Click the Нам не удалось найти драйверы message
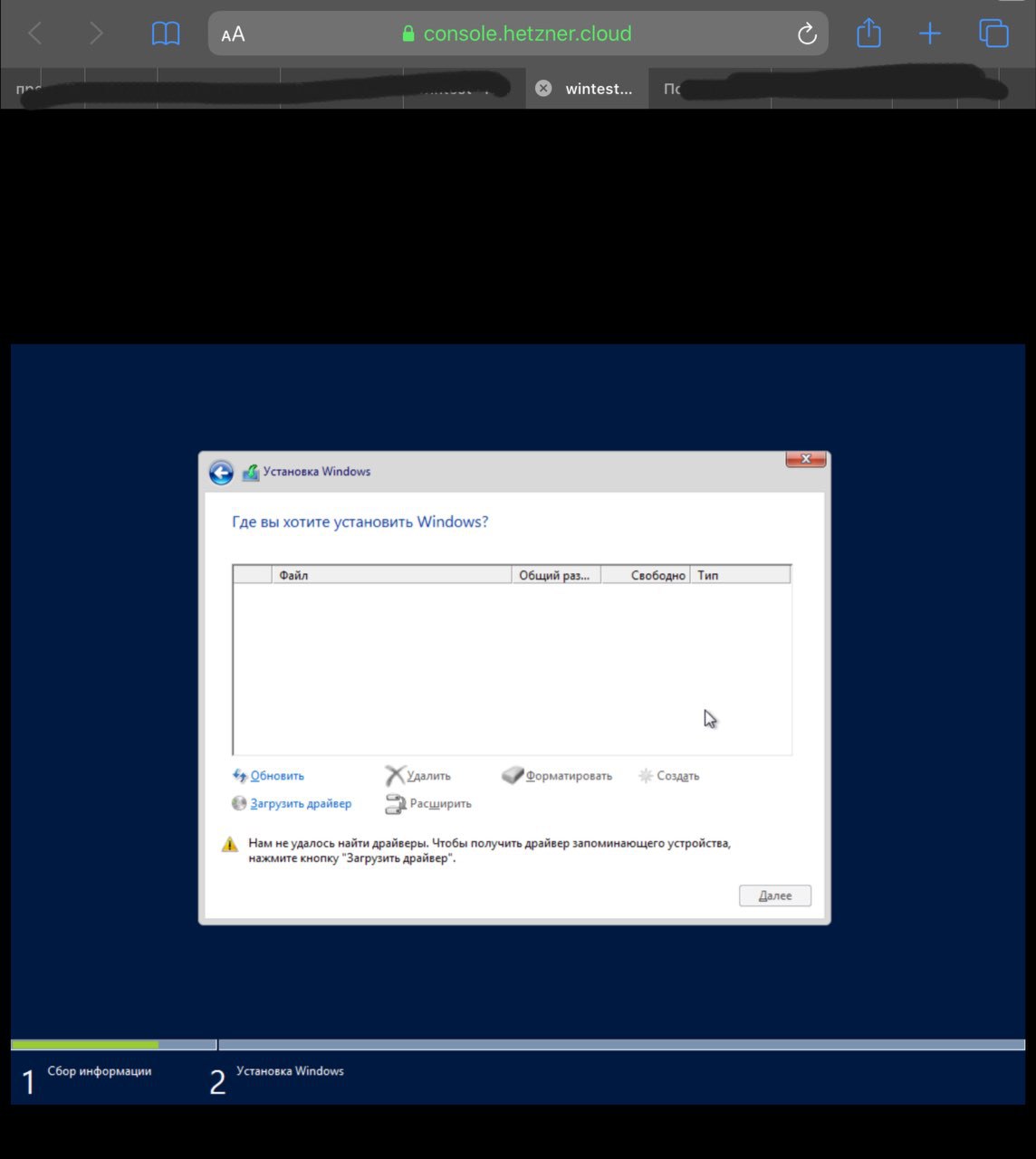Screen dimensions: 1036x1159 [x=489, y=850]
